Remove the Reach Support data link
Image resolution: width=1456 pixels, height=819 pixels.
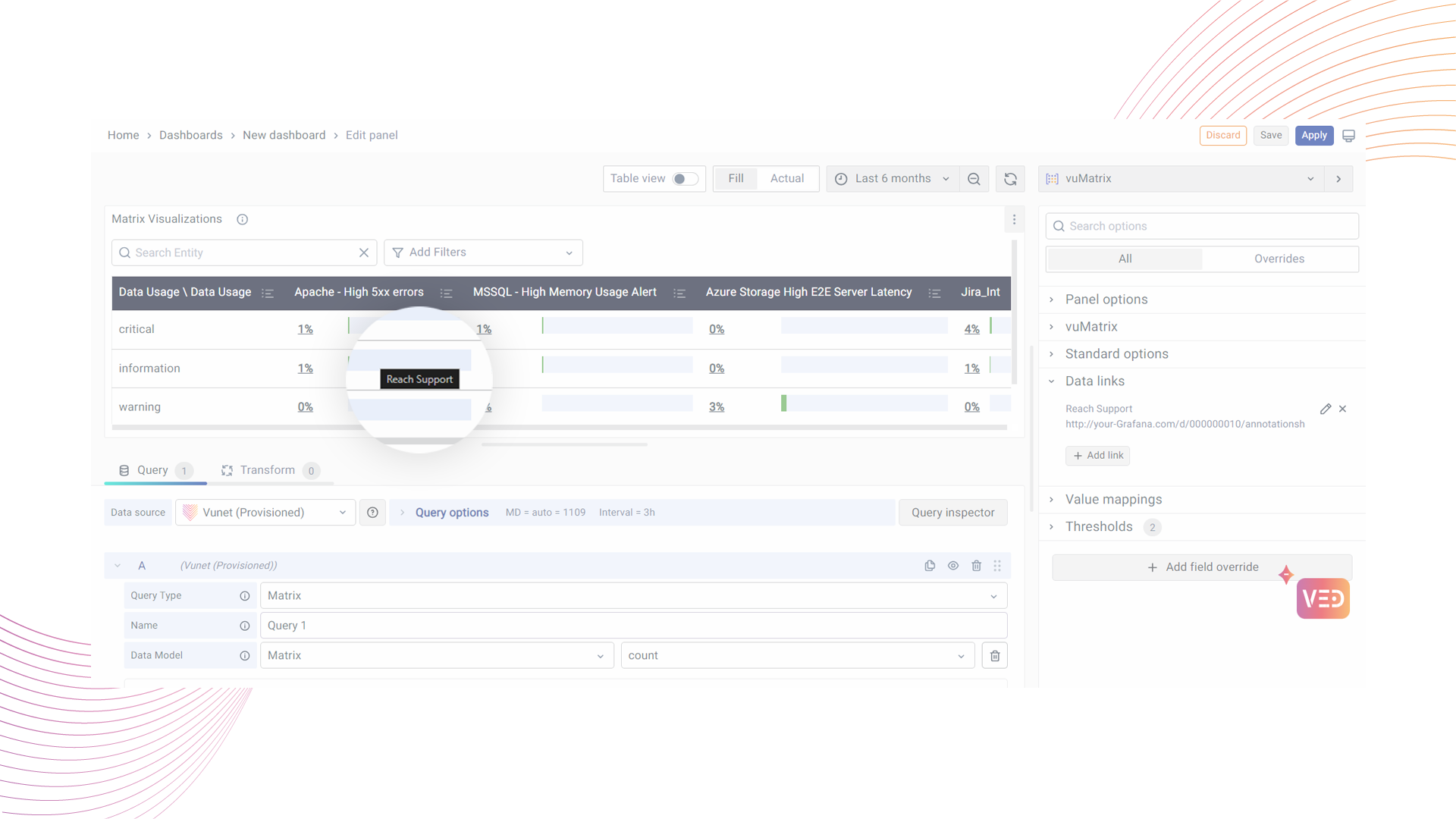1343,409
